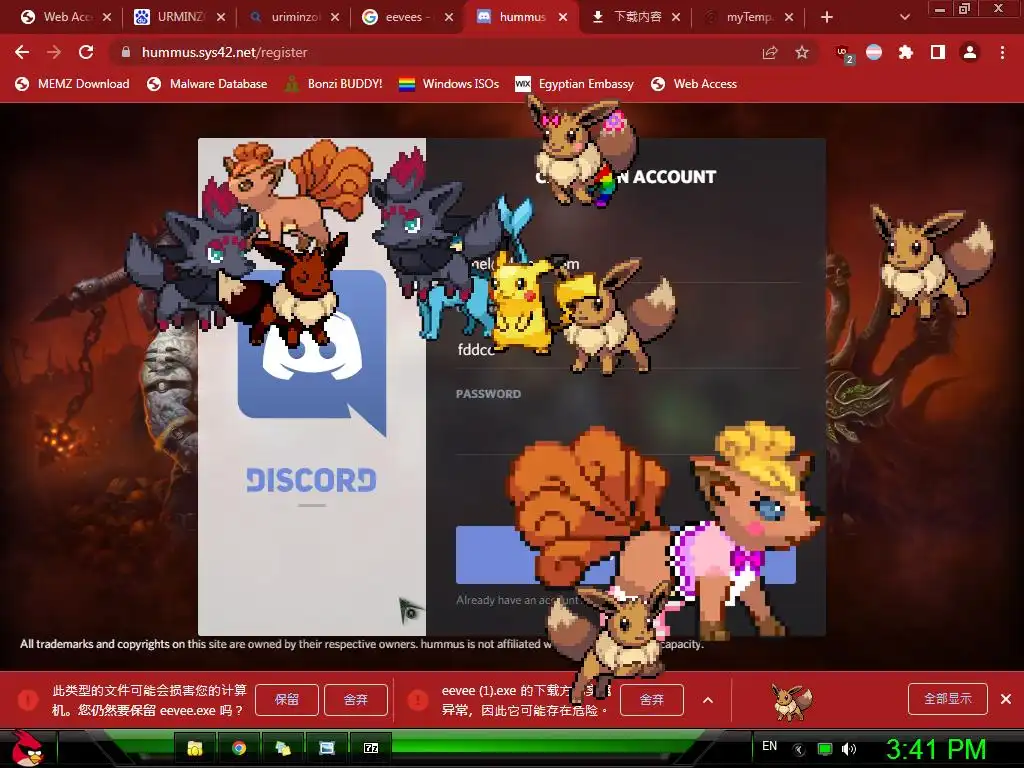
Task: Open the Angry Bird start button
Action: (27, 748)
